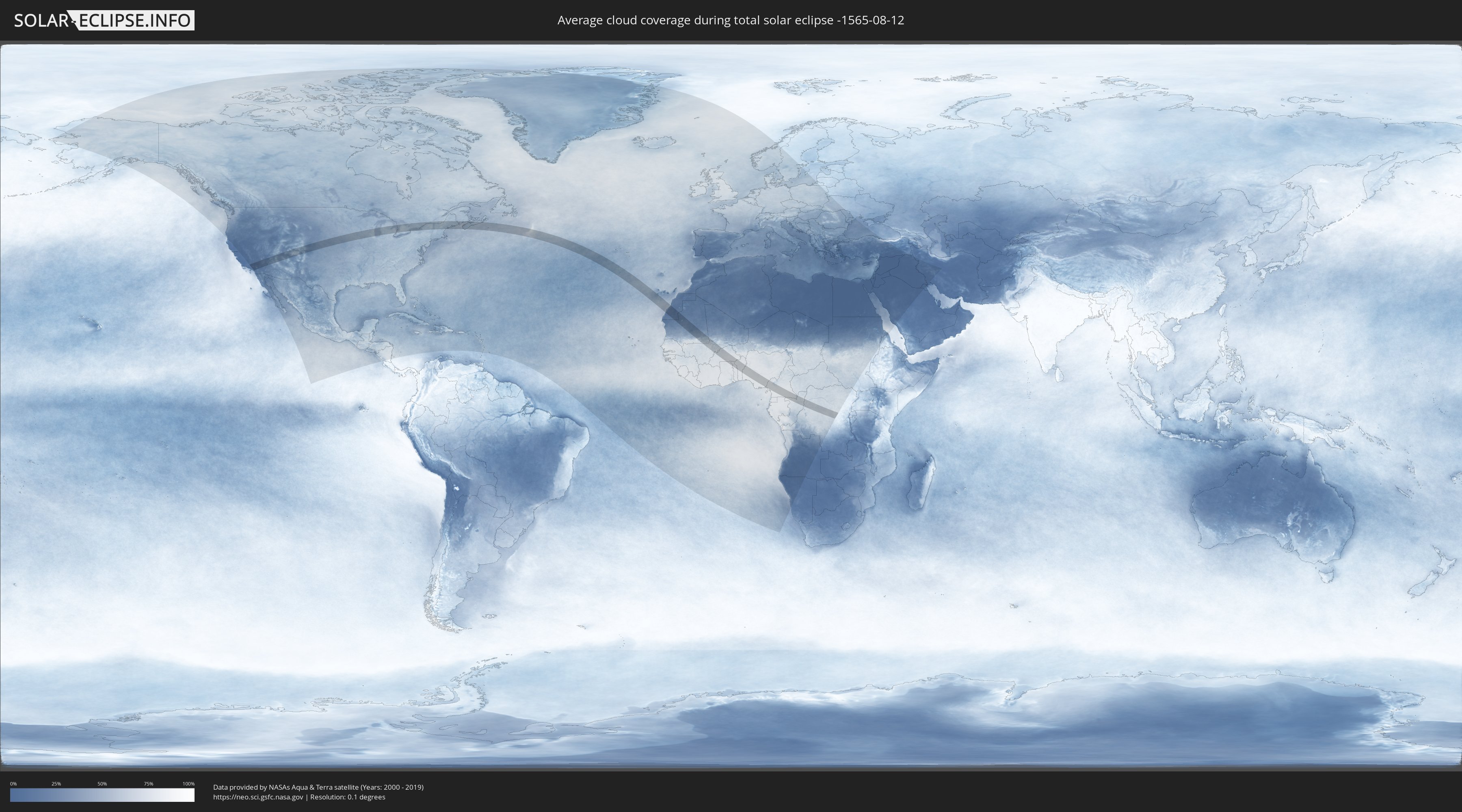
Task: Click the neo.sci.gsfc.nasa.gov URL text
Action: click(x=258, y=797)
